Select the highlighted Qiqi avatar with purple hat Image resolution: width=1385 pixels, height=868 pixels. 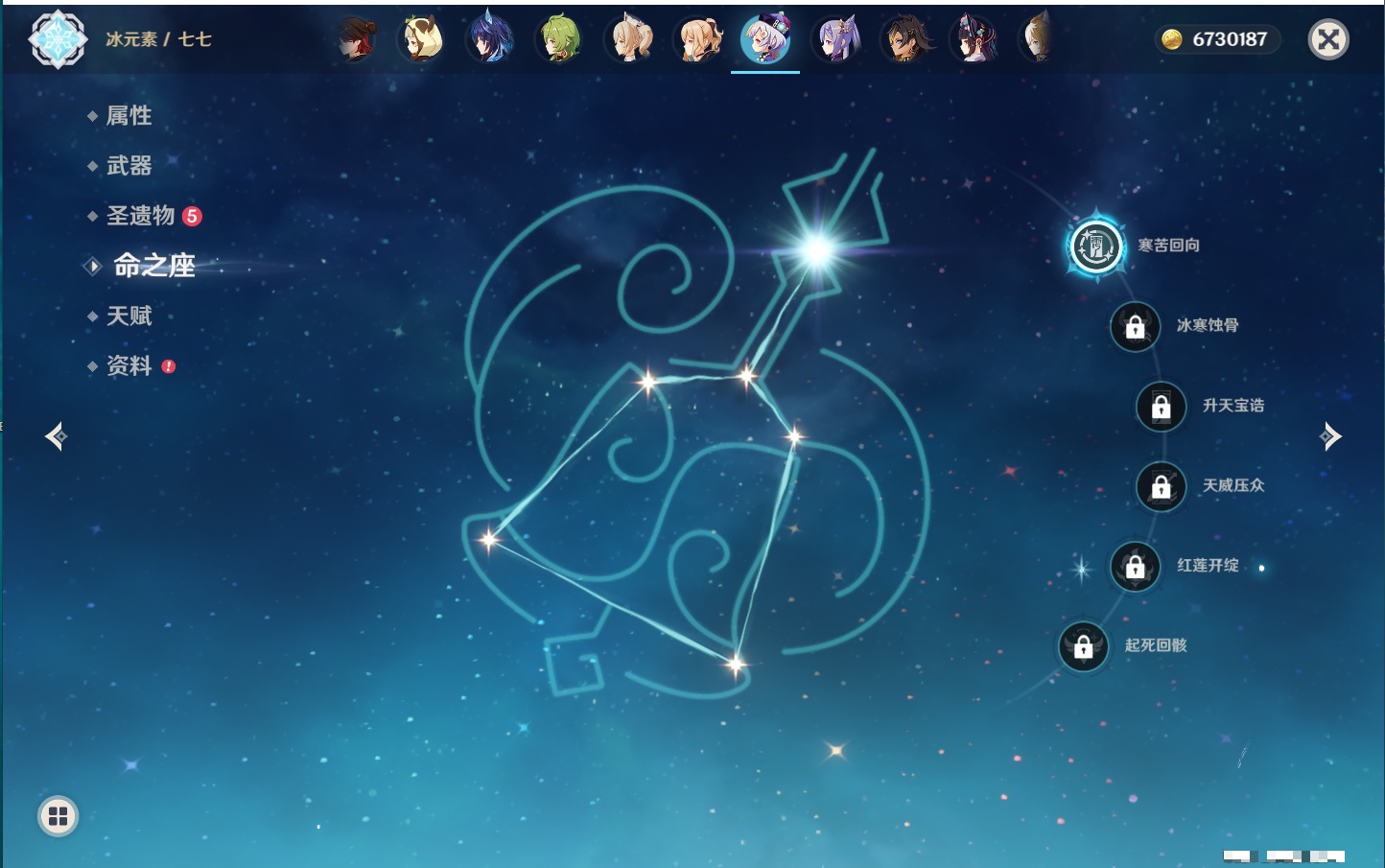(x=765, y=39)
